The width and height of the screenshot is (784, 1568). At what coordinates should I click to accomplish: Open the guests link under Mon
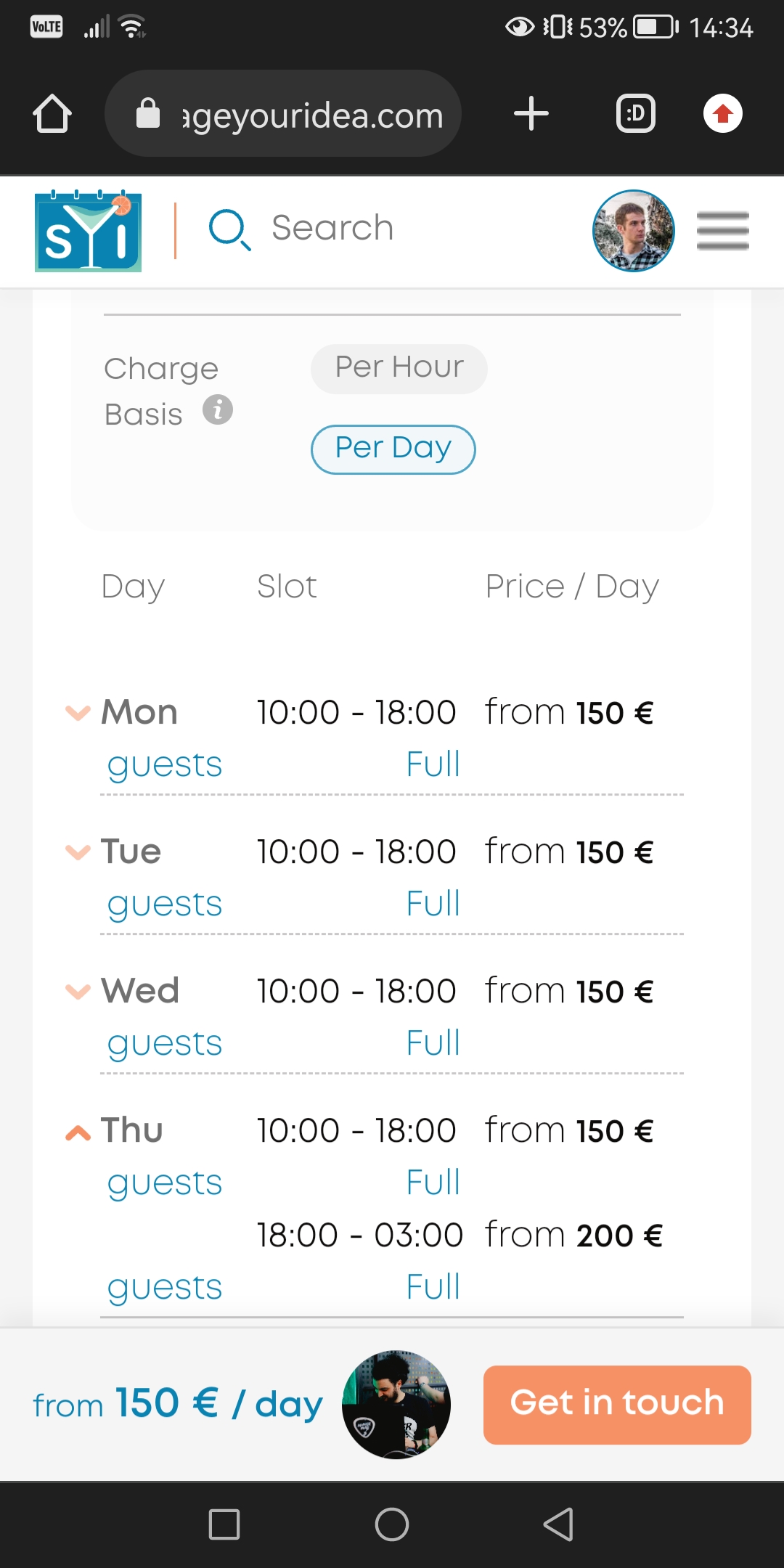click(x=165, y=765)
